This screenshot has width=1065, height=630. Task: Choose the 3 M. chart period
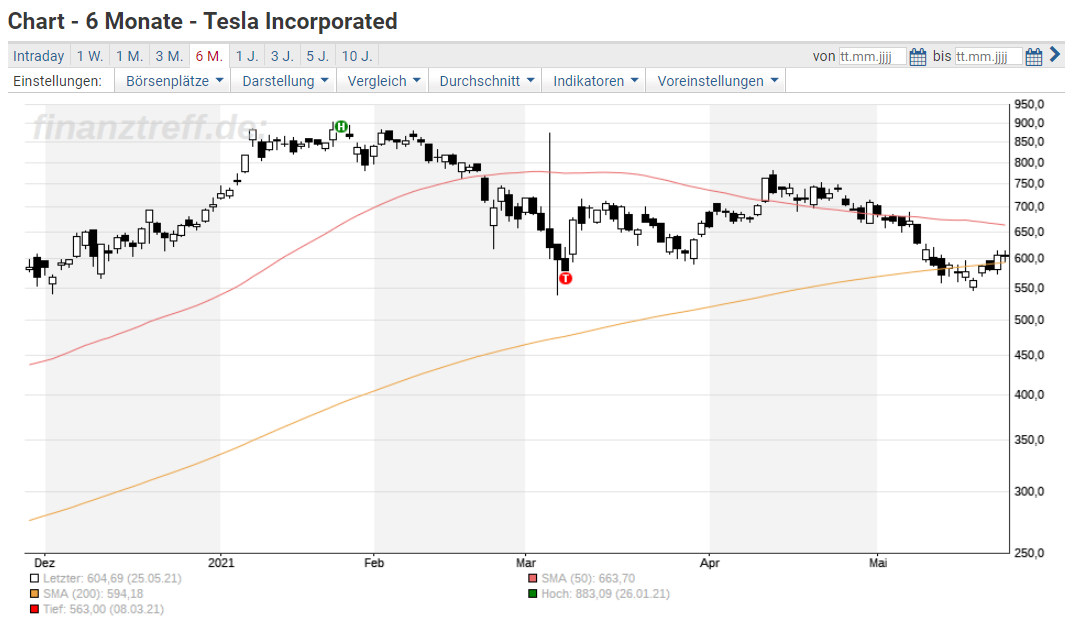click(169, 56)
